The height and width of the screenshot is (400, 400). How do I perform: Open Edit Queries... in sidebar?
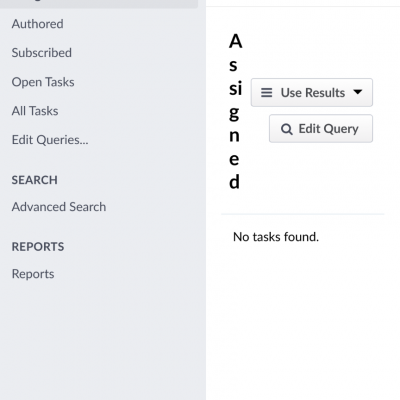point(50,140)
